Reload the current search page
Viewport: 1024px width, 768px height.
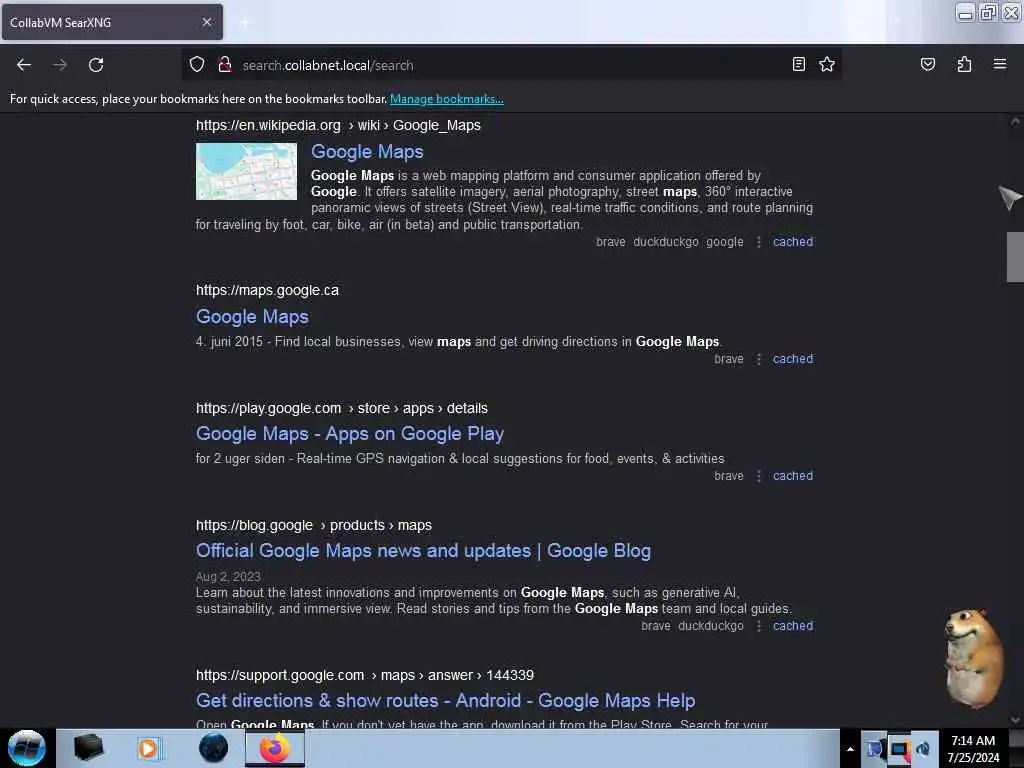[96, 65]
